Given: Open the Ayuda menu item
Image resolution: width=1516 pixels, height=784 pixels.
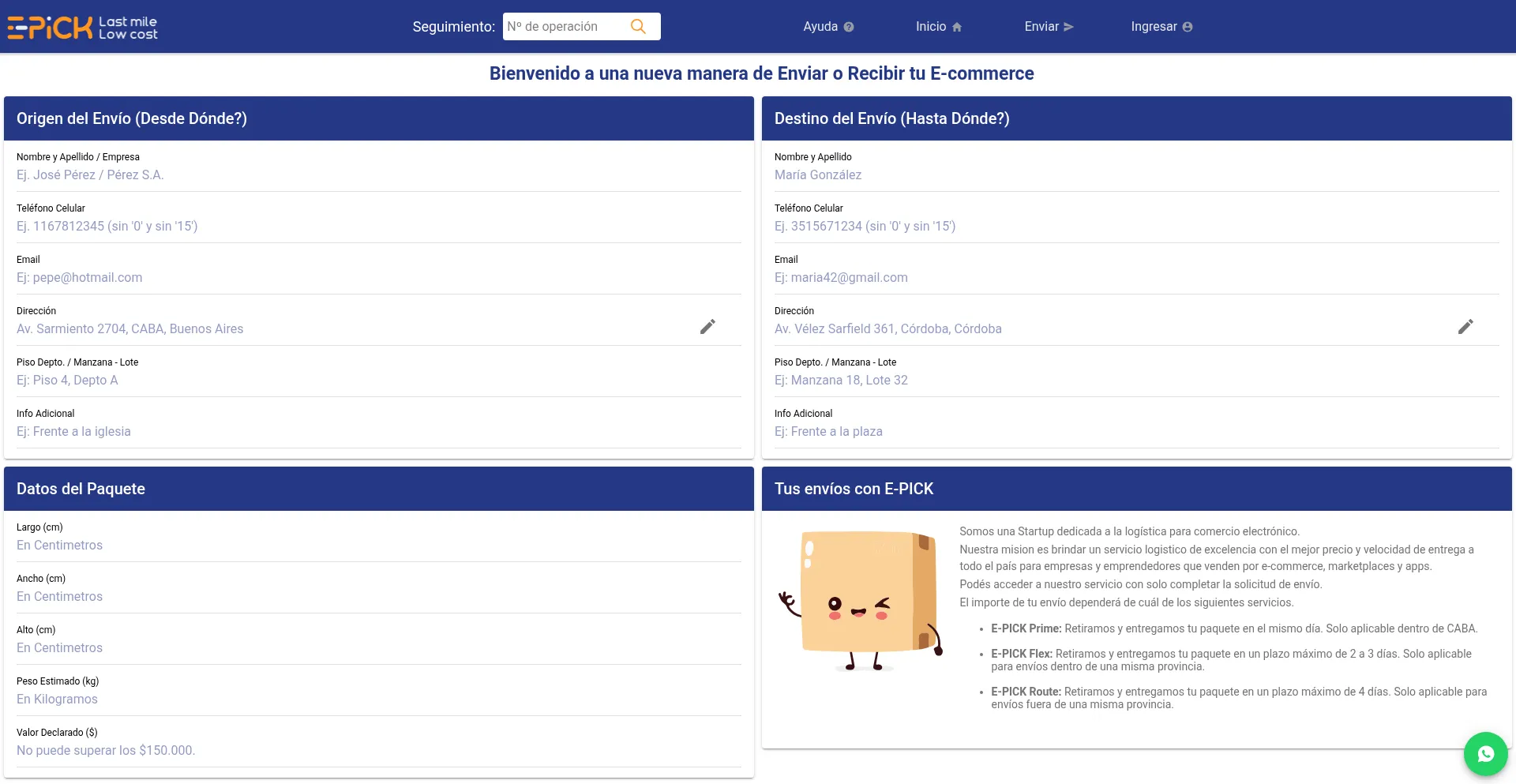Looking at the screenshot, I should tap(828, 27).
